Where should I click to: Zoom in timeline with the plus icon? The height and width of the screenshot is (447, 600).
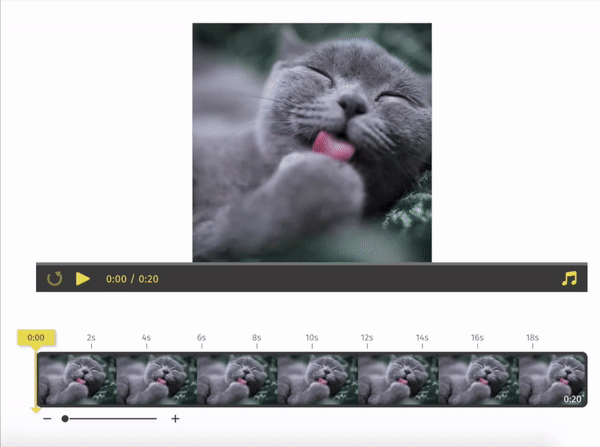tap(175, 419)
